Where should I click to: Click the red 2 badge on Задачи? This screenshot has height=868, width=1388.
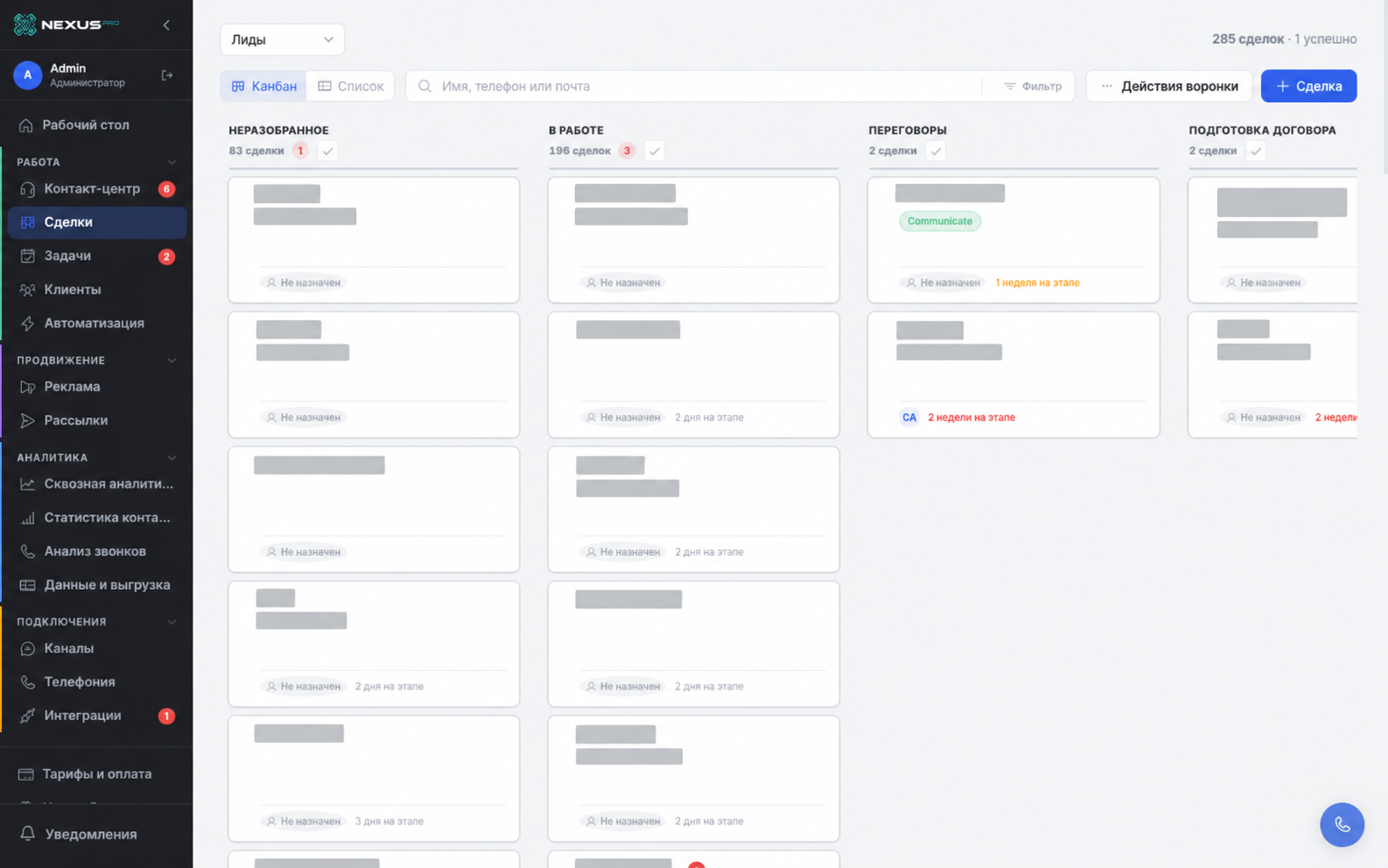pos(166,256)
